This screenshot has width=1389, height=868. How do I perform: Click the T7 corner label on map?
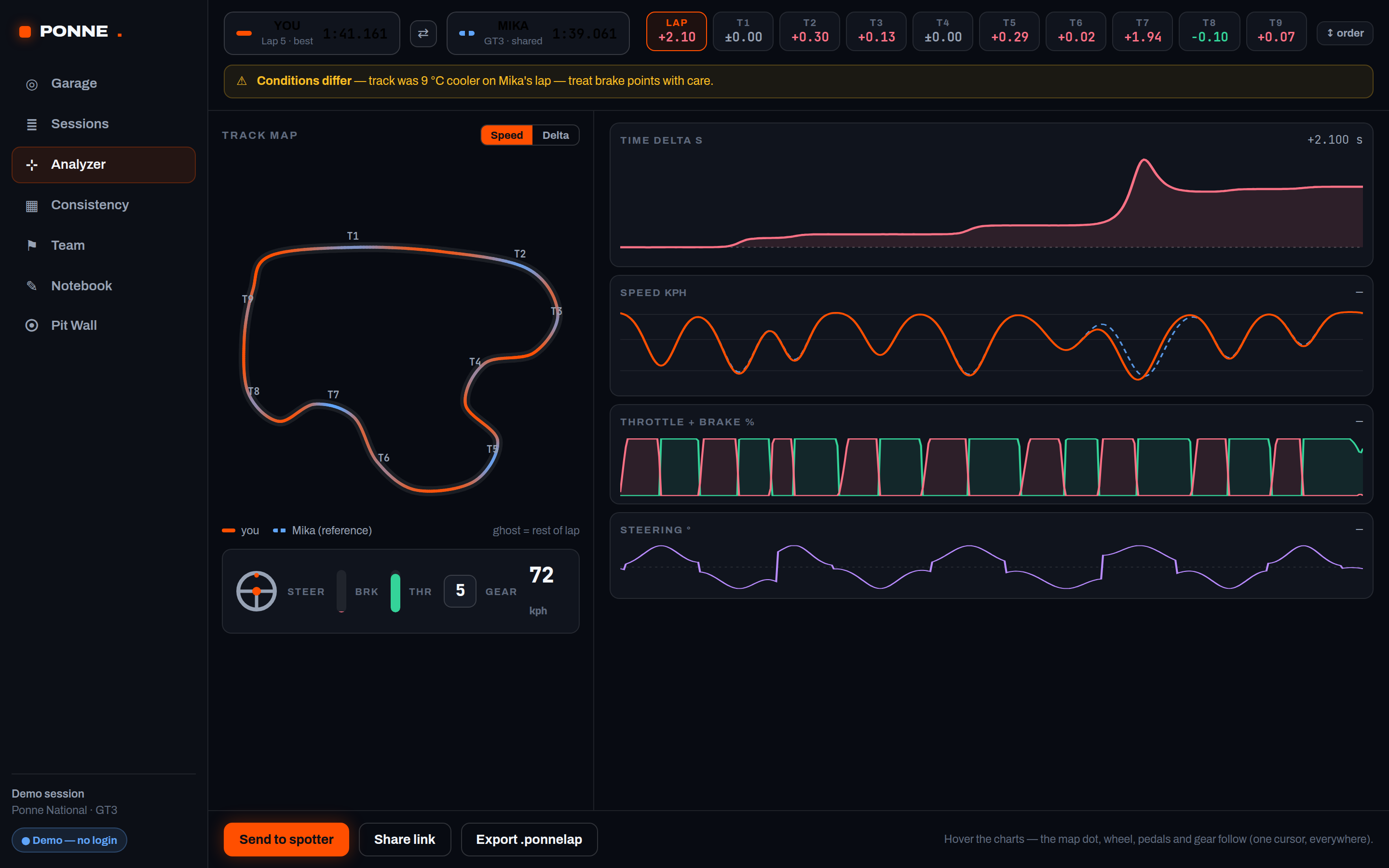[x=333, y=394]
